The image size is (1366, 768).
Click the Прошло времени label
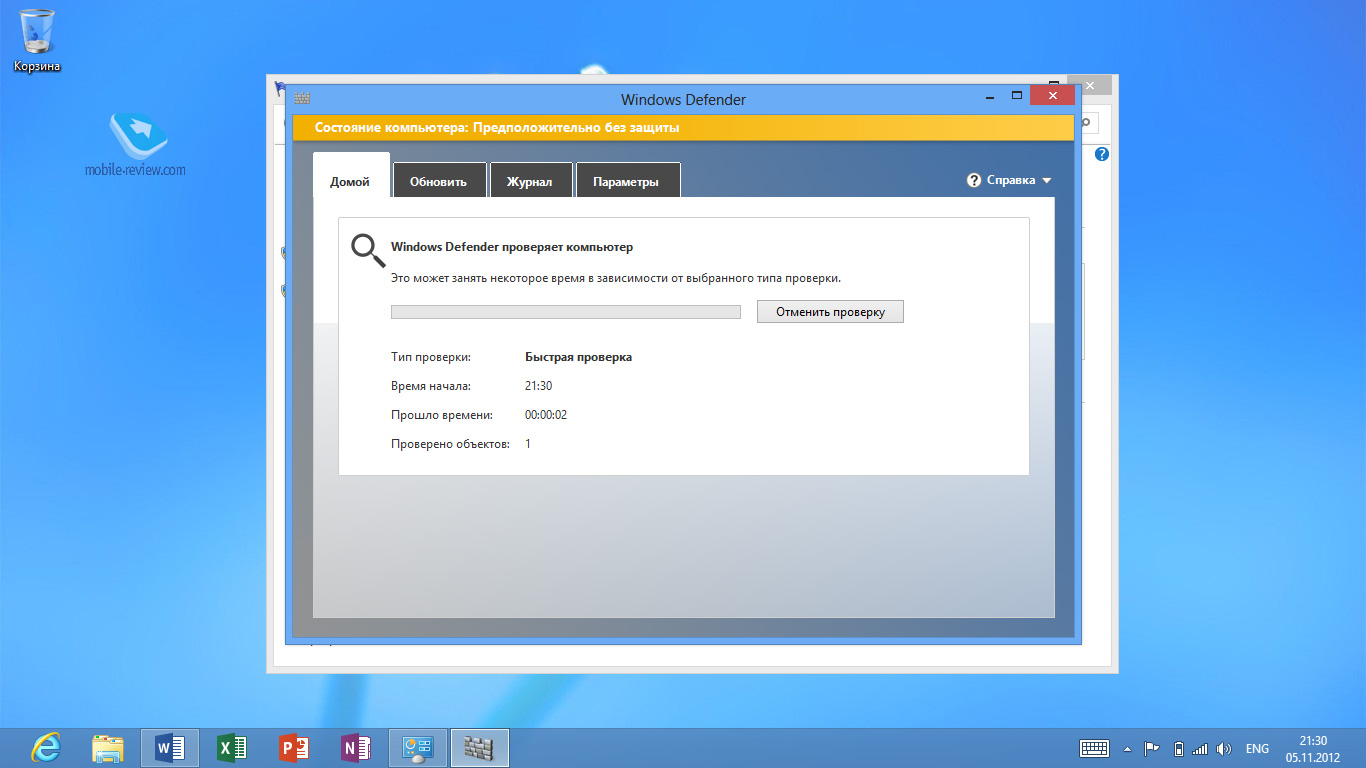coord(442,414)
